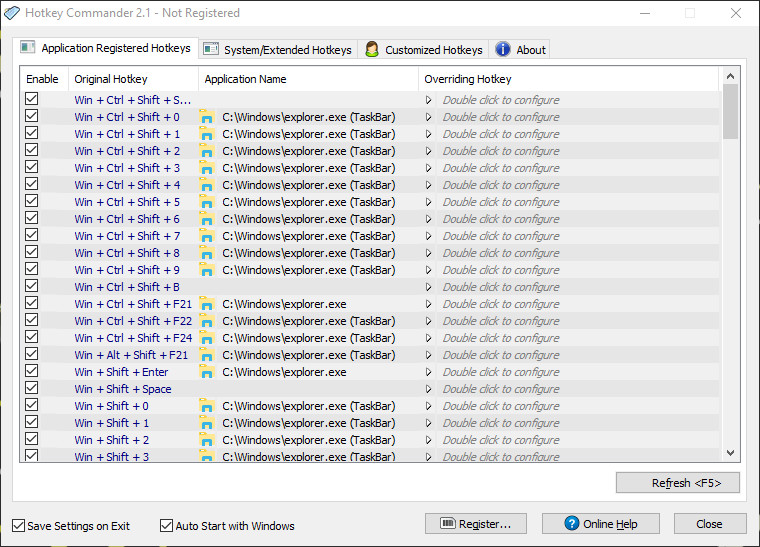Click the explorer icon in Win+Shift+2 row
The height and width of the screenshot is (547, 760).
206,440
